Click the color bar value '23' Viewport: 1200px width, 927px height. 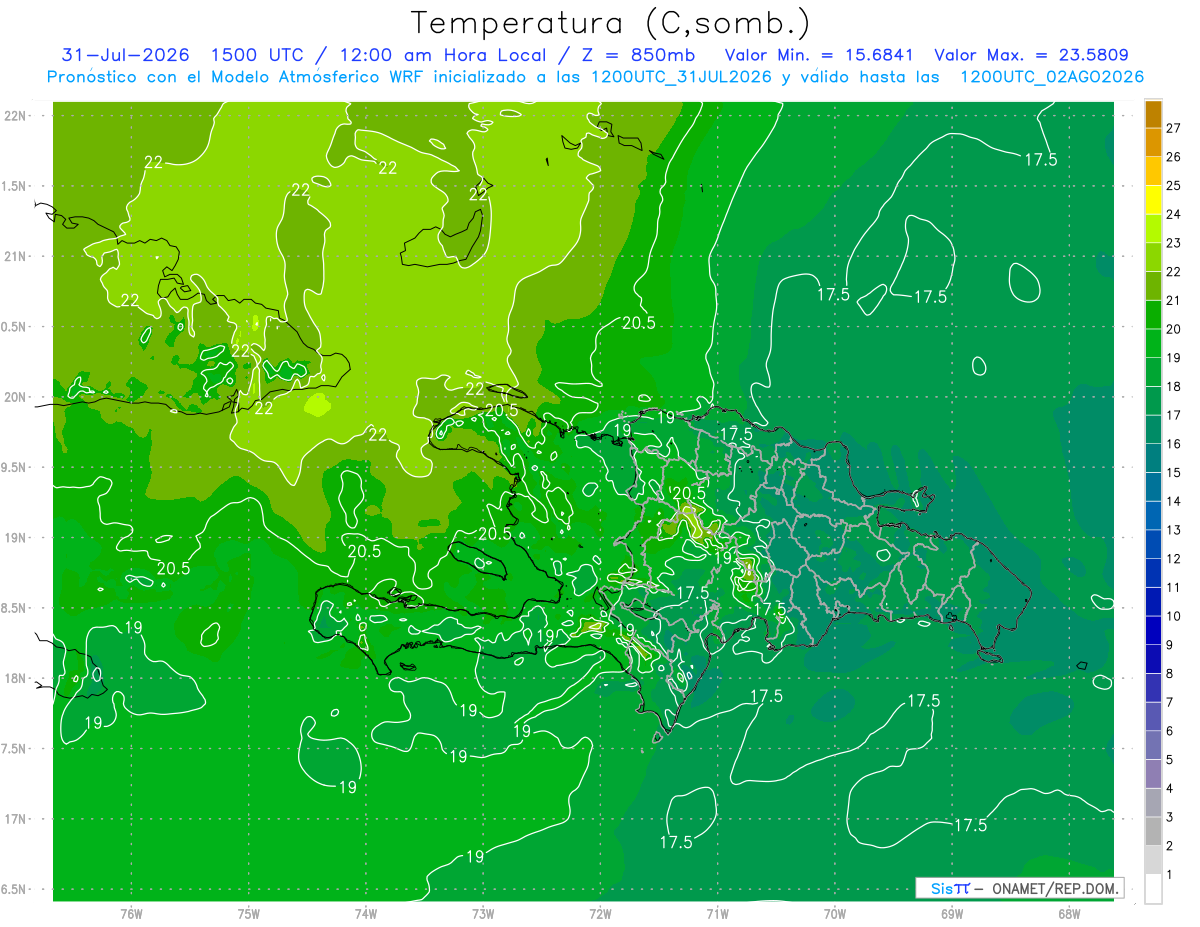pos(1174,243)
